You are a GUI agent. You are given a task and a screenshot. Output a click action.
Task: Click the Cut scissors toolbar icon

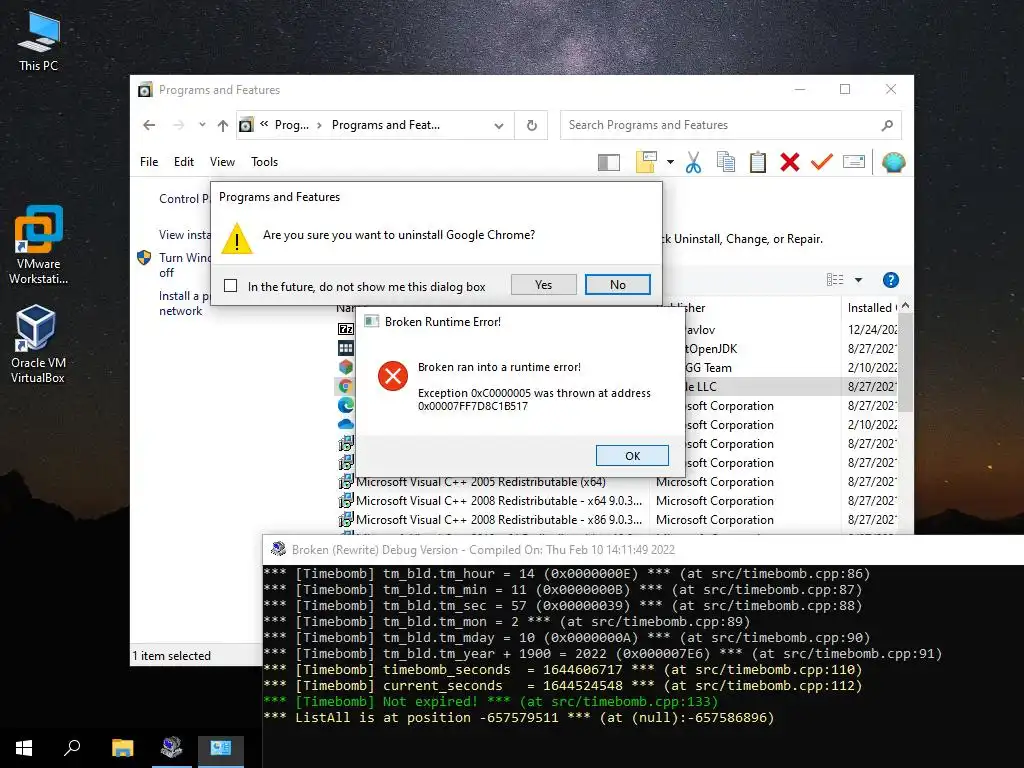pos(693,162)
